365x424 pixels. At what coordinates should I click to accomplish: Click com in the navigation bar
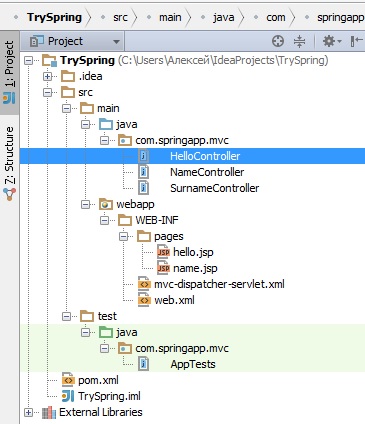pos(276,17)
